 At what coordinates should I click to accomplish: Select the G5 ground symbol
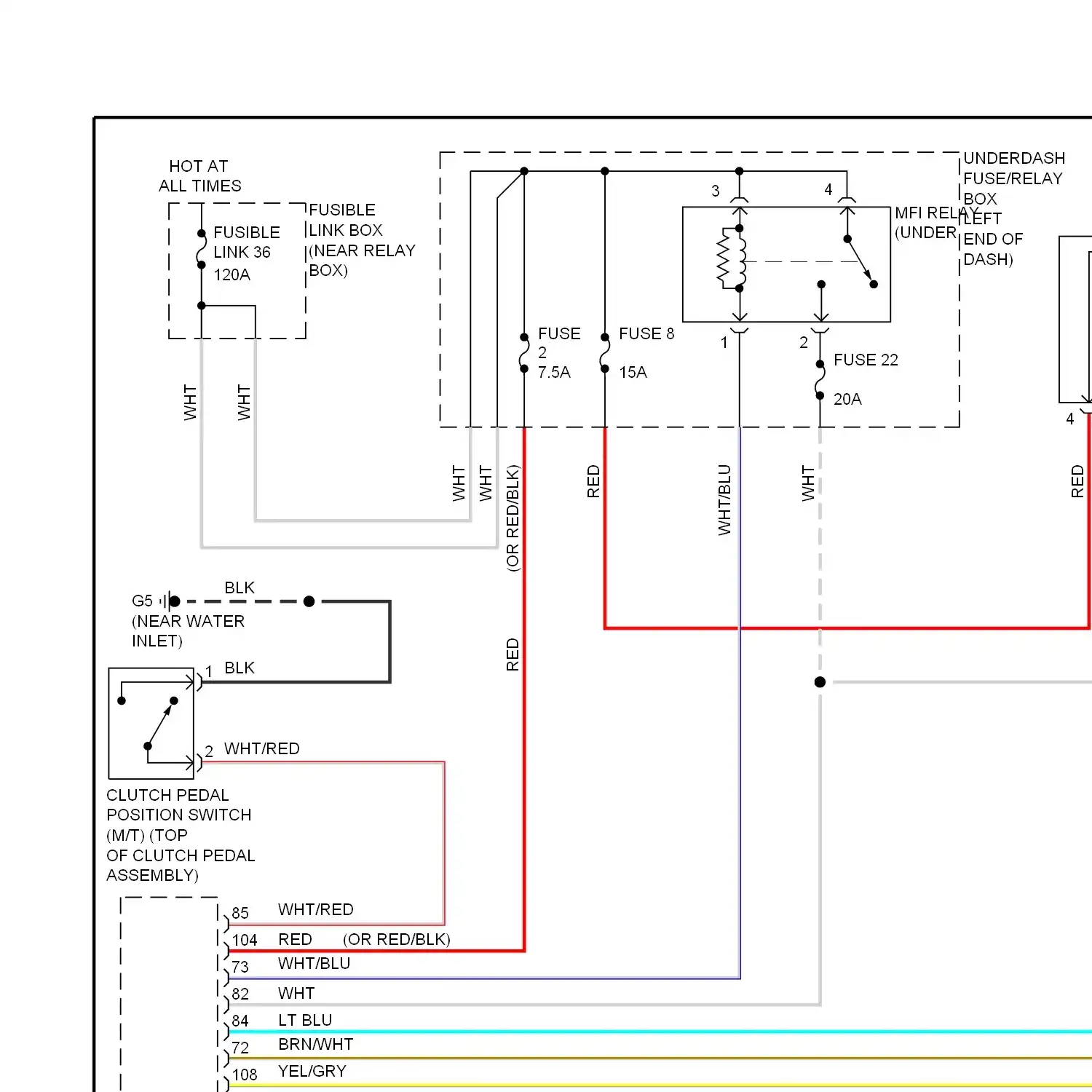click(169, 601)
